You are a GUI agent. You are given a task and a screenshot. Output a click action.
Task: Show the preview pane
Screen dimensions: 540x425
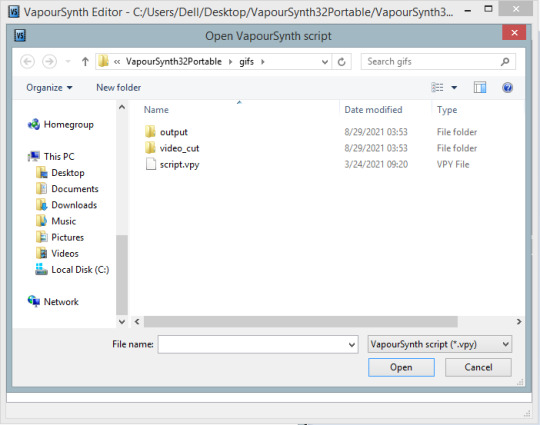480,87
